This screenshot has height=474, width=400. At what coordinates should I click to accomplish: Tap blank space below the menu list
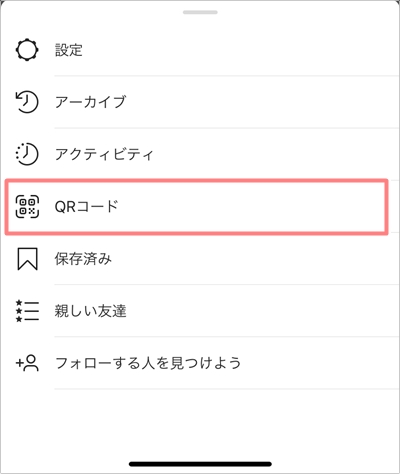point(200,423)
